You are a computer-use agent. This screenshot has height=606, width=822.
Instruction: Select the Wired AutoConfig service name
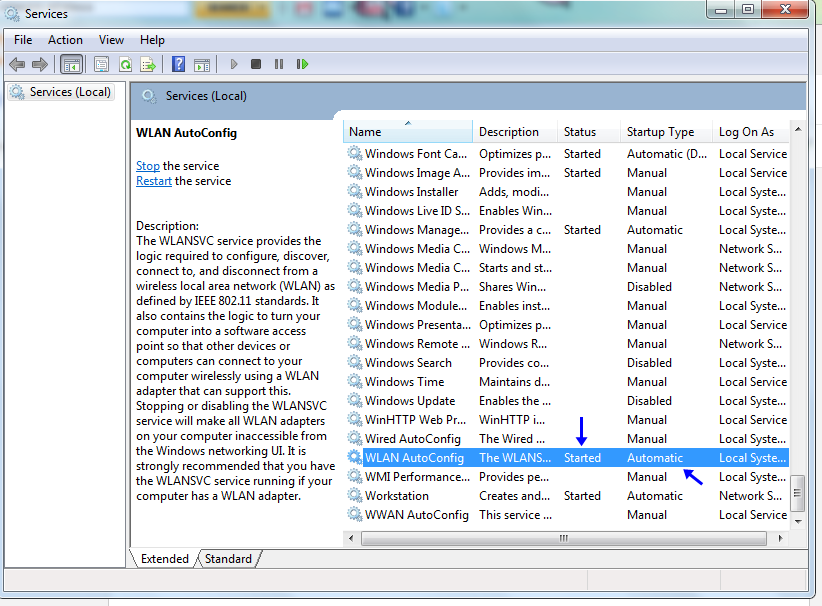(413, 438)
